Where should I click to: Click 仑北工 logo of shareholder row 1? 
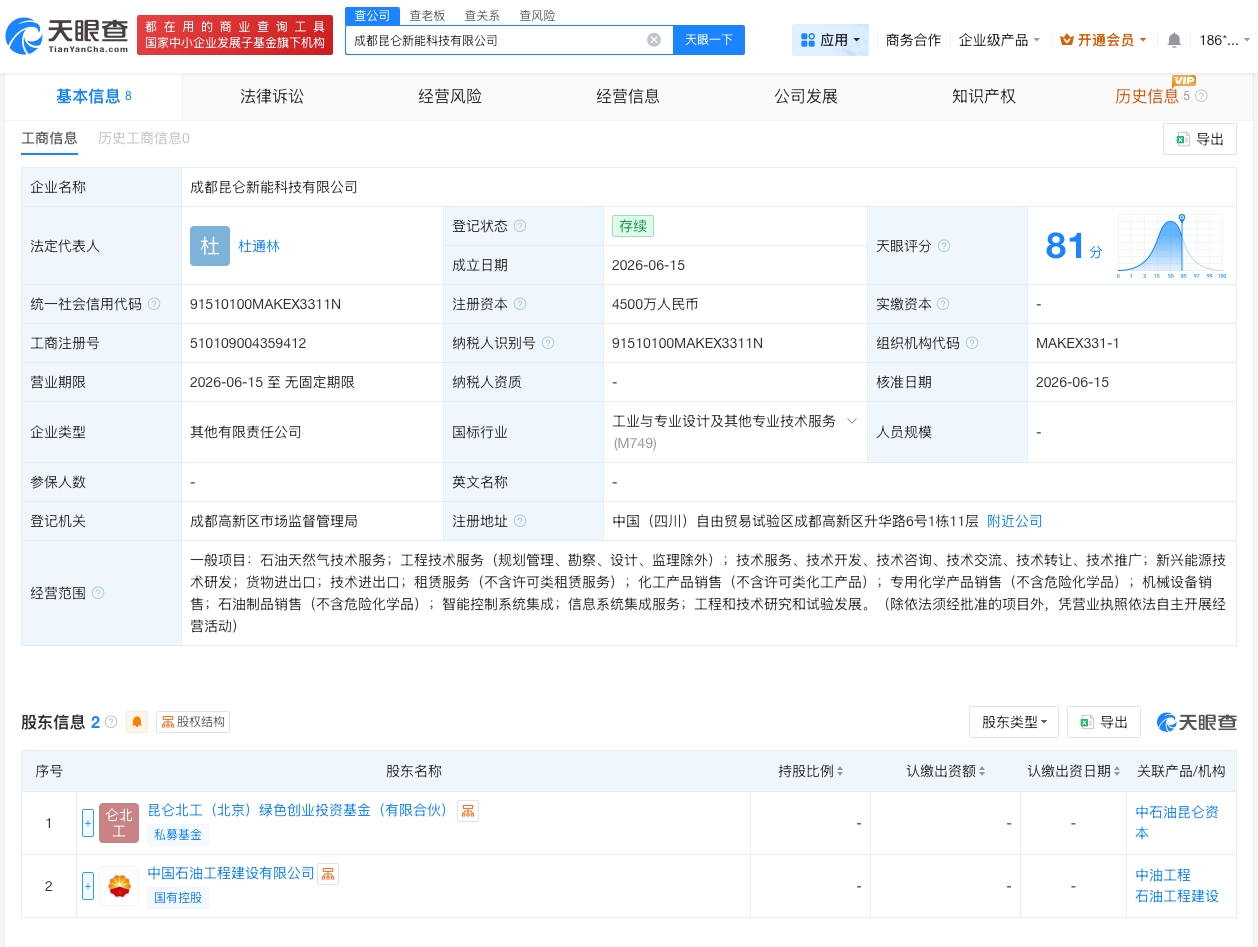[119, 823]
